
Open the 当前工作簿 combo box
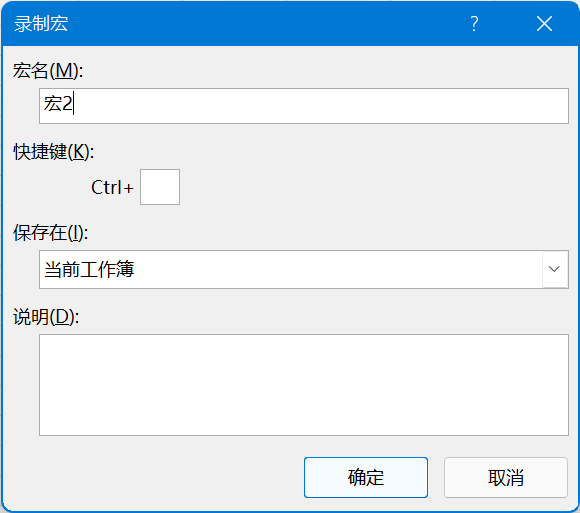pyautogui.click(x=304, y=269)
